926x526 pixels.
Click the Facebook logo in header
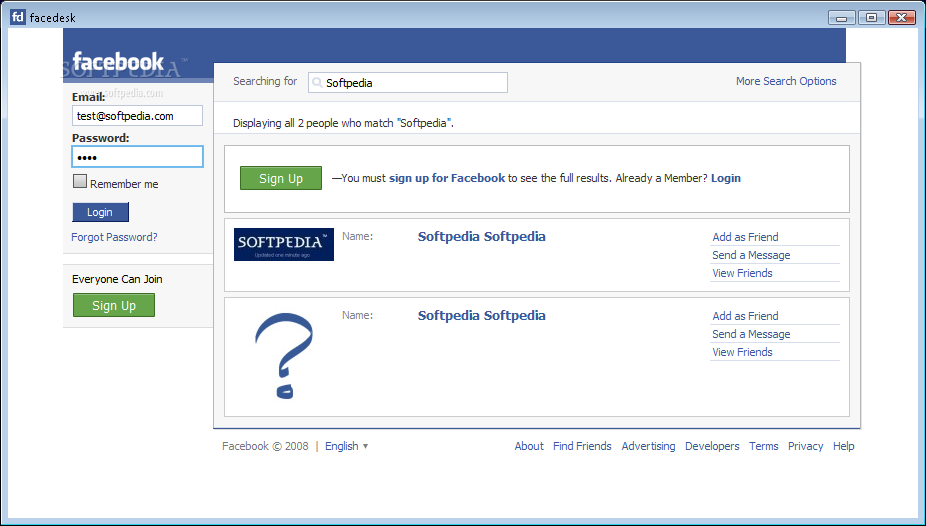[x=118, y=62]
